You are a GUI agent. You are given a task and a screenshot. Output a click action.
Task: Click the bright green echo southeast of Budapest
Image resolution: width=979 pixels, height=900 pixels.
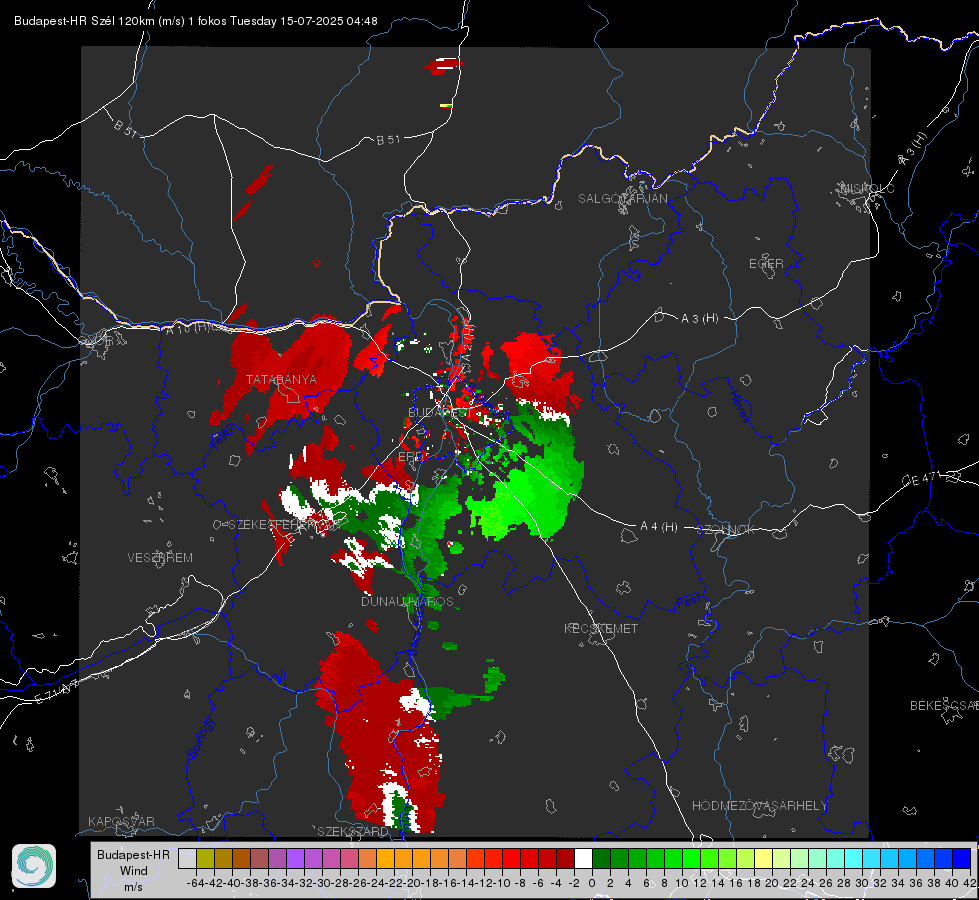[531, 497]
